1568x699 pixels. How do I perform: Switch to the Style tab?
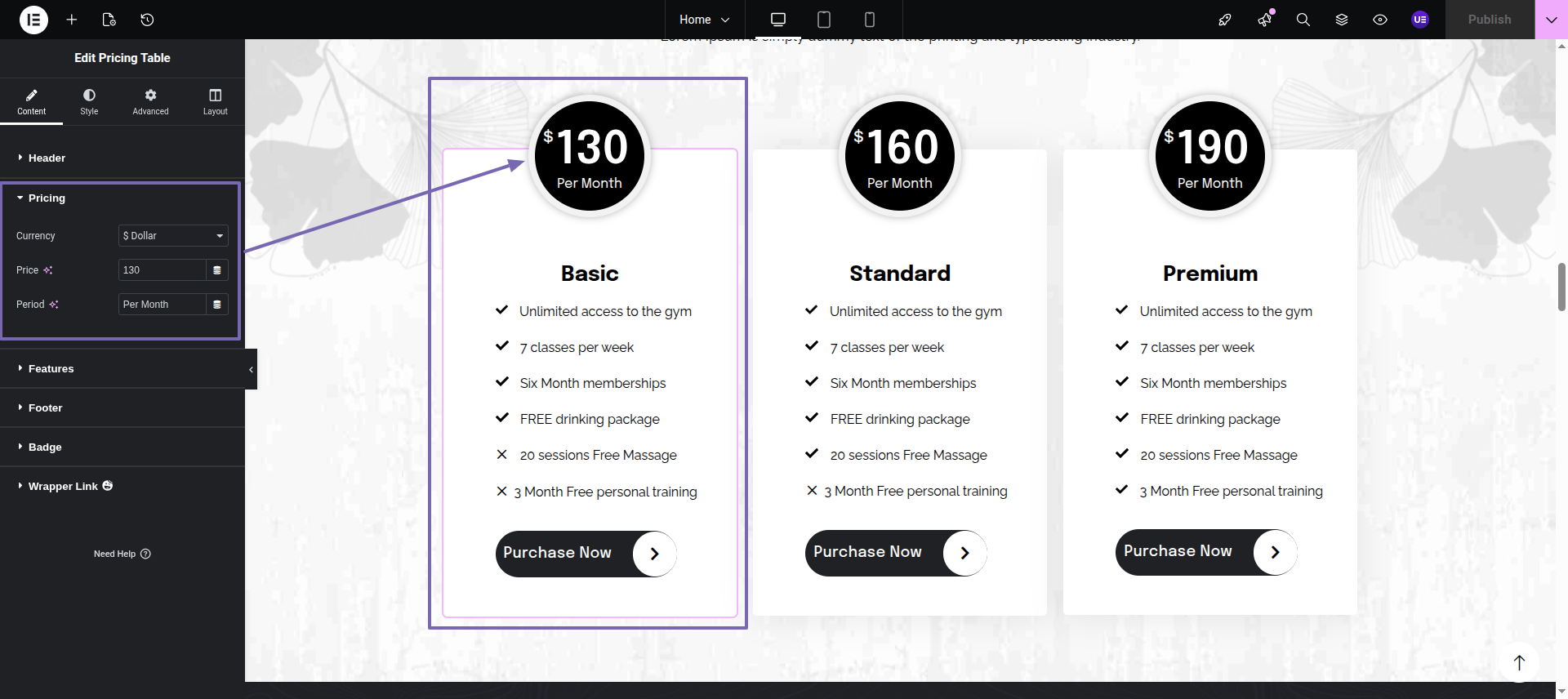pyautogui.click(x=89, y=101)
